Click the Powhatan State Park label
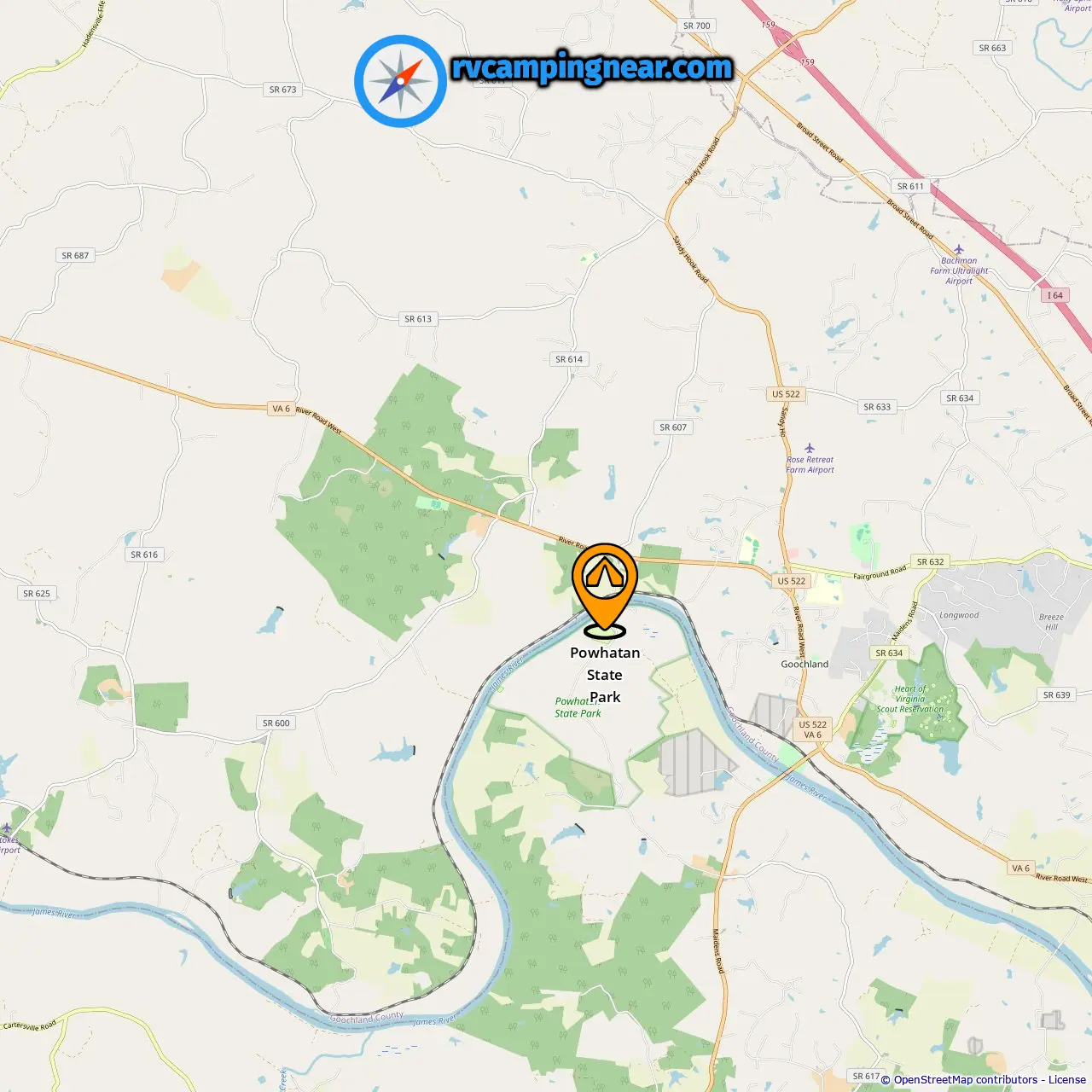 click(605, 675)
